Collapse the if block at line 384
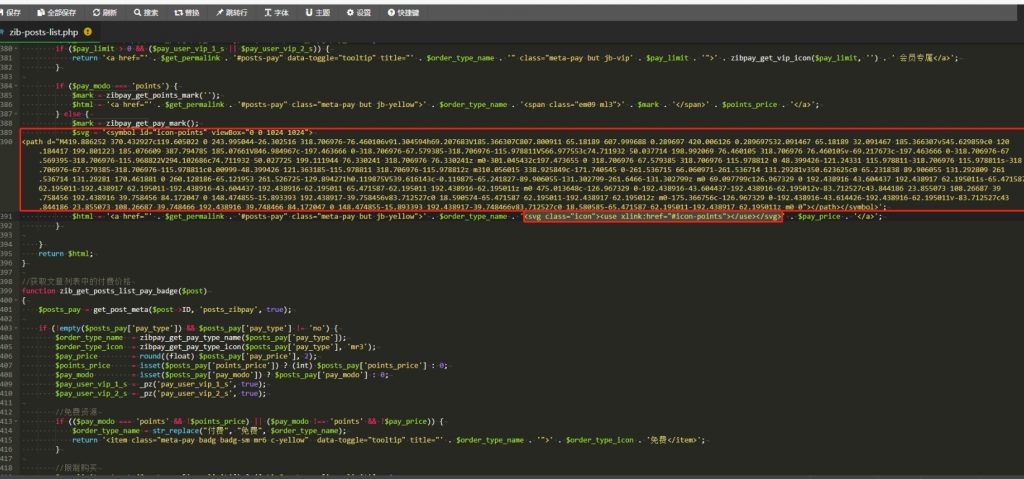This screenshot has height=479, width=1024. [16, 86]
